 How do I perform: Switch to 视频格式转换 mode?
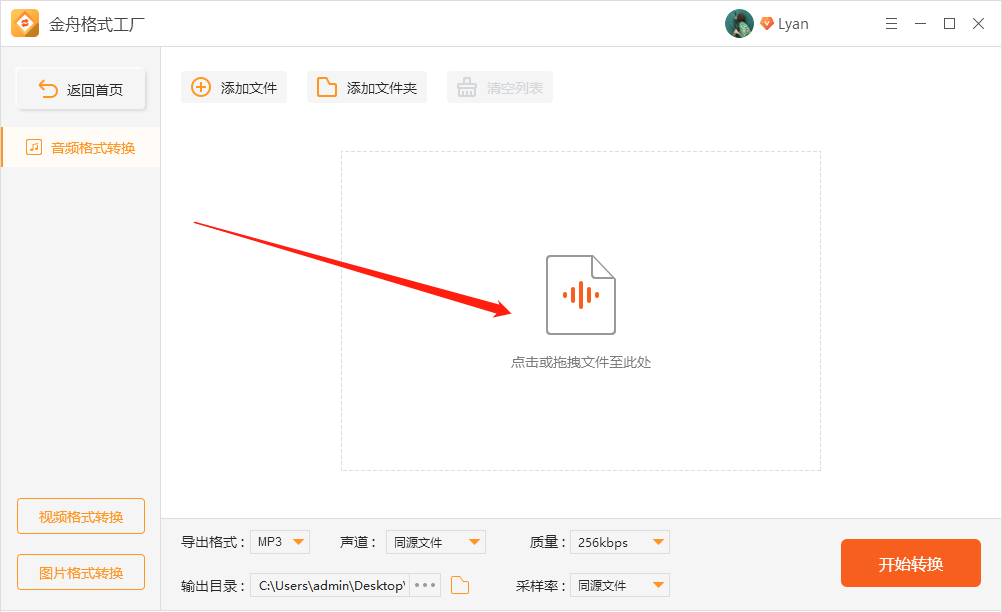tap(81, 517)
